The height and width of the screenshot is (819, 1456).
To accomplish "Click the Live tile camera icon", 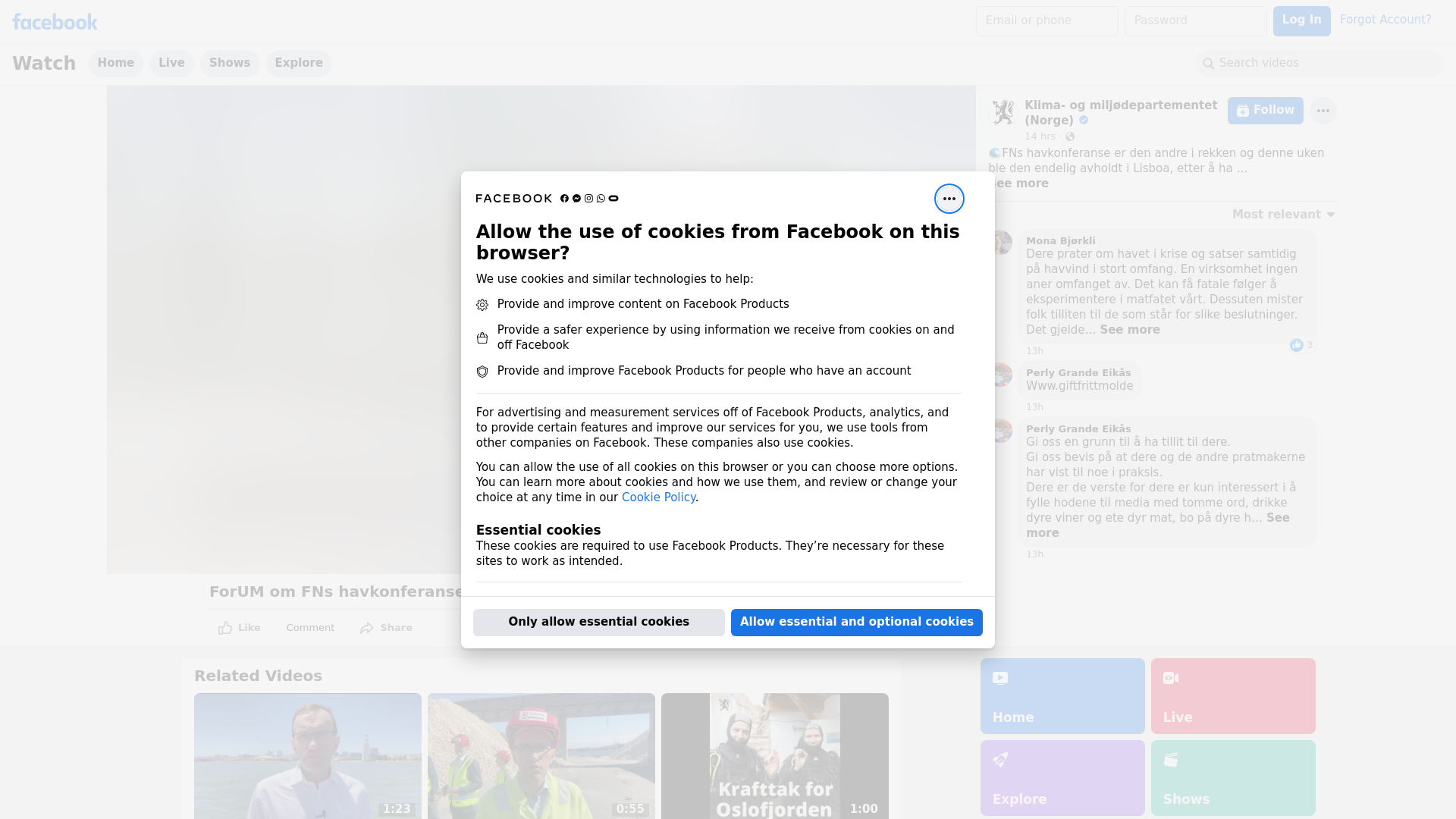I will tap(1171, 678).
